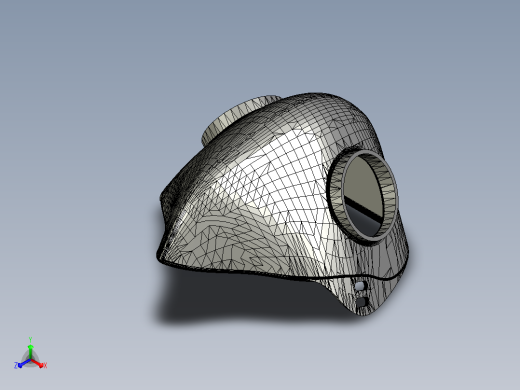Viewport: 520px width, 390px height.
Task: Pick the lower small hole on bottom tab
Action: [362, 302]
